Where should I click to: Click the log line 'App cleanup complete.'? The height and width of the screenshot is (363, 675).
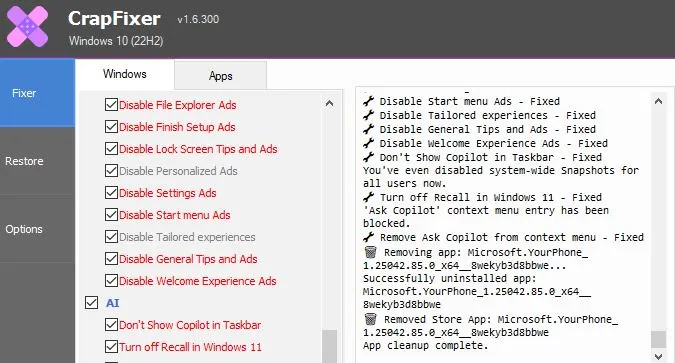[426, 345]
